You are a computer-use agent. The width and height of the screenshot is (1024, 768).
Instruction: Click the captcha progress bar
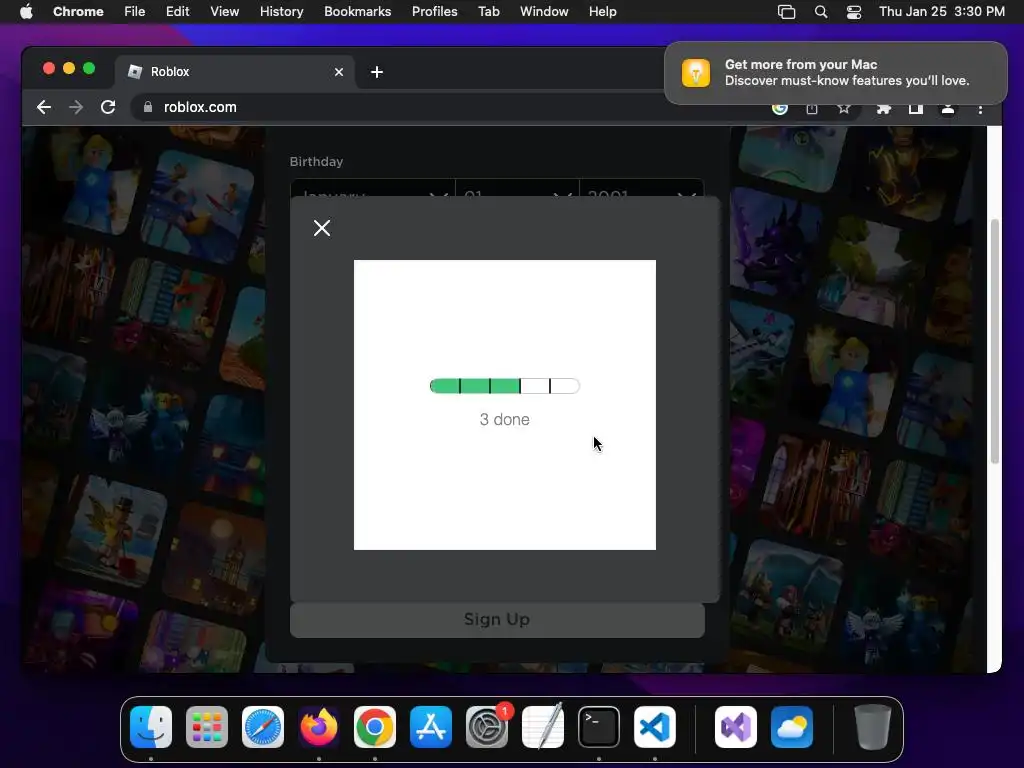(x=504, y=386)
